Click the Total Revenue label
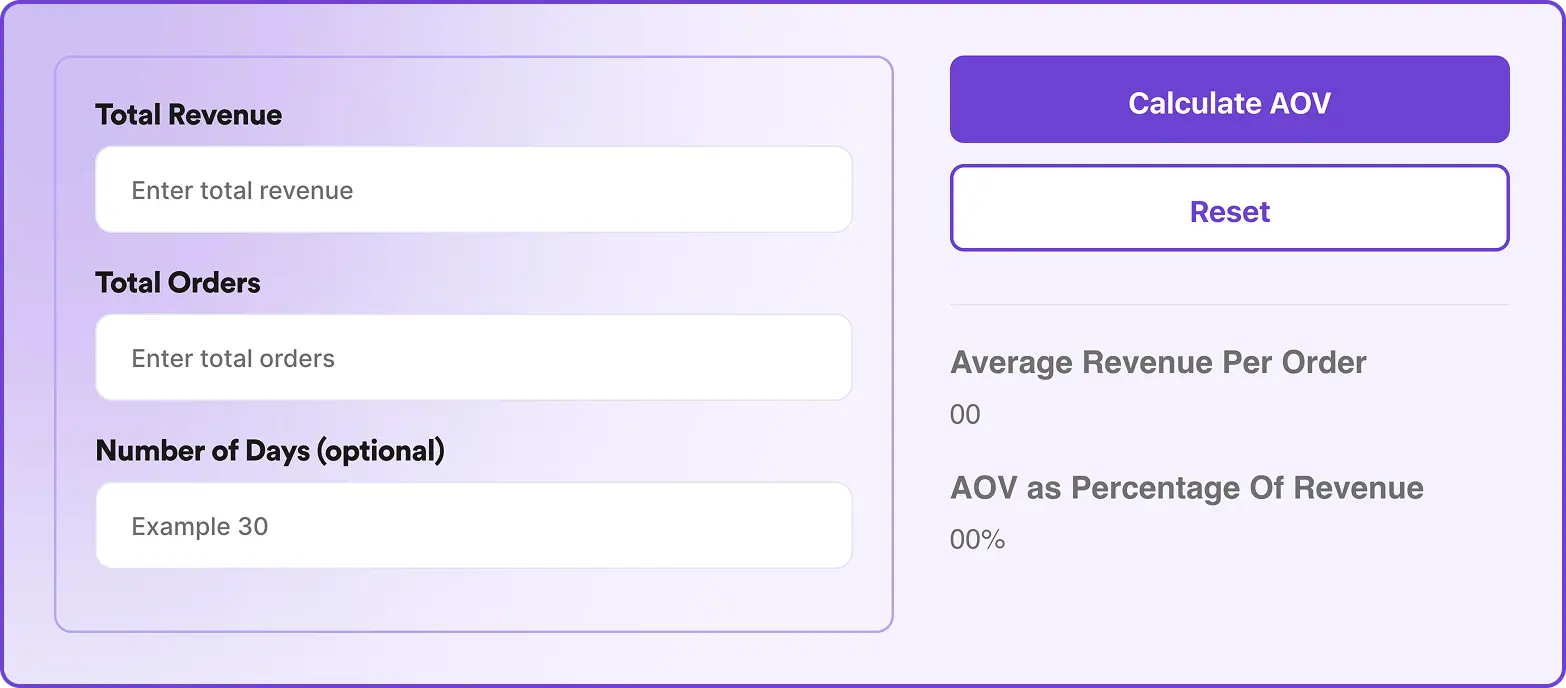 pos(188,114)
